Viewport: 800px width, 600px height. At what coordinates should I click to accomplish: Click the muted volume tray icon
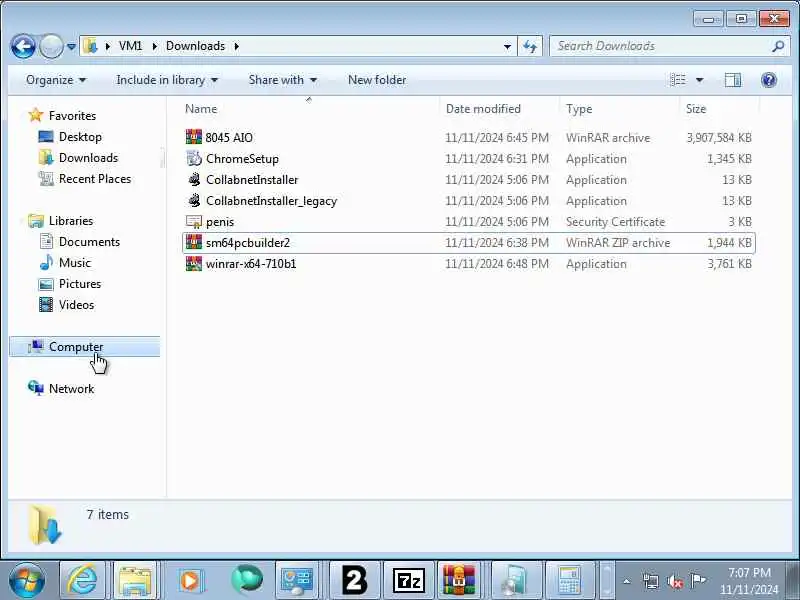point(675,581)
